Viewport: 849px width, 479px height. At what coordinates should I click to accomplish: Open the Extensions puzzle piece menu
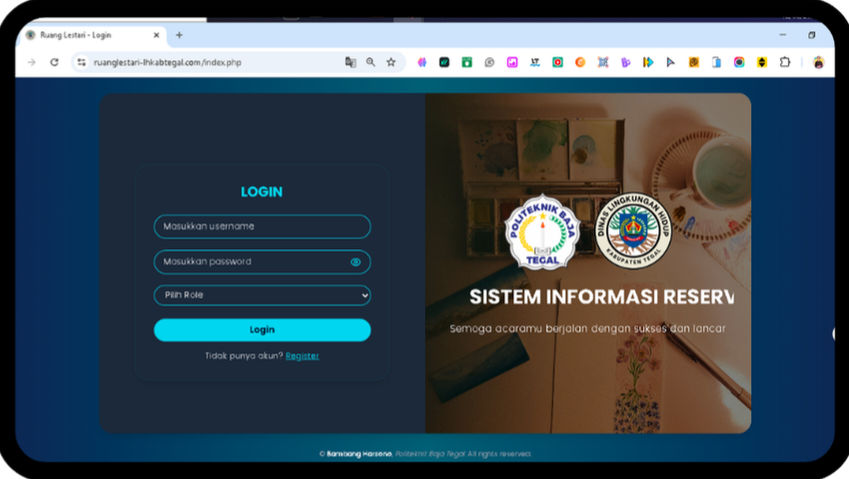(x=785, y=62)
